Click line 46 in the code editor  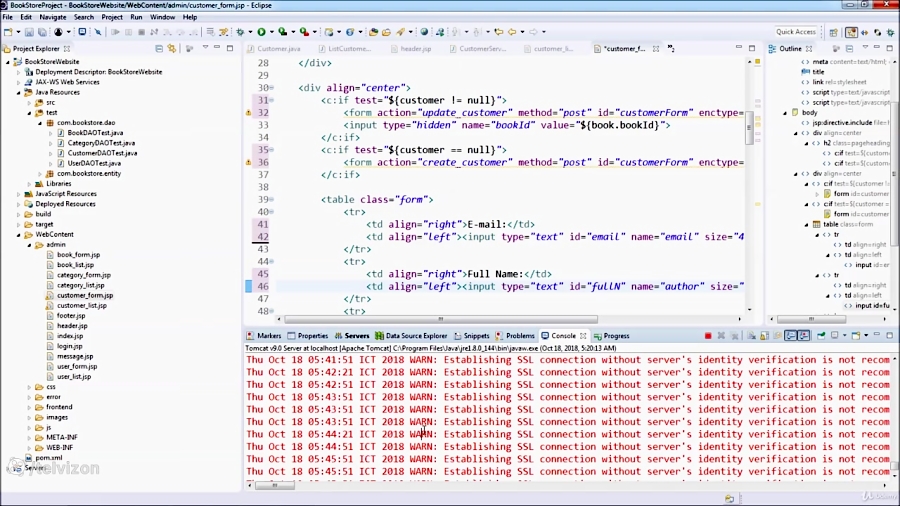click(x=510, y=286)
